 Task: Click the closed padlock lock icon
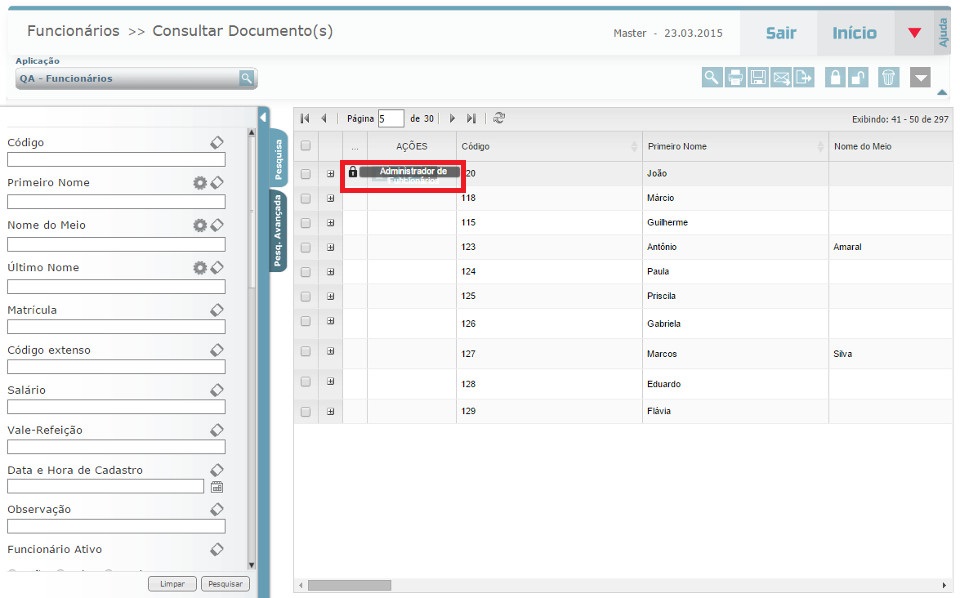click(x=835, y=78)
